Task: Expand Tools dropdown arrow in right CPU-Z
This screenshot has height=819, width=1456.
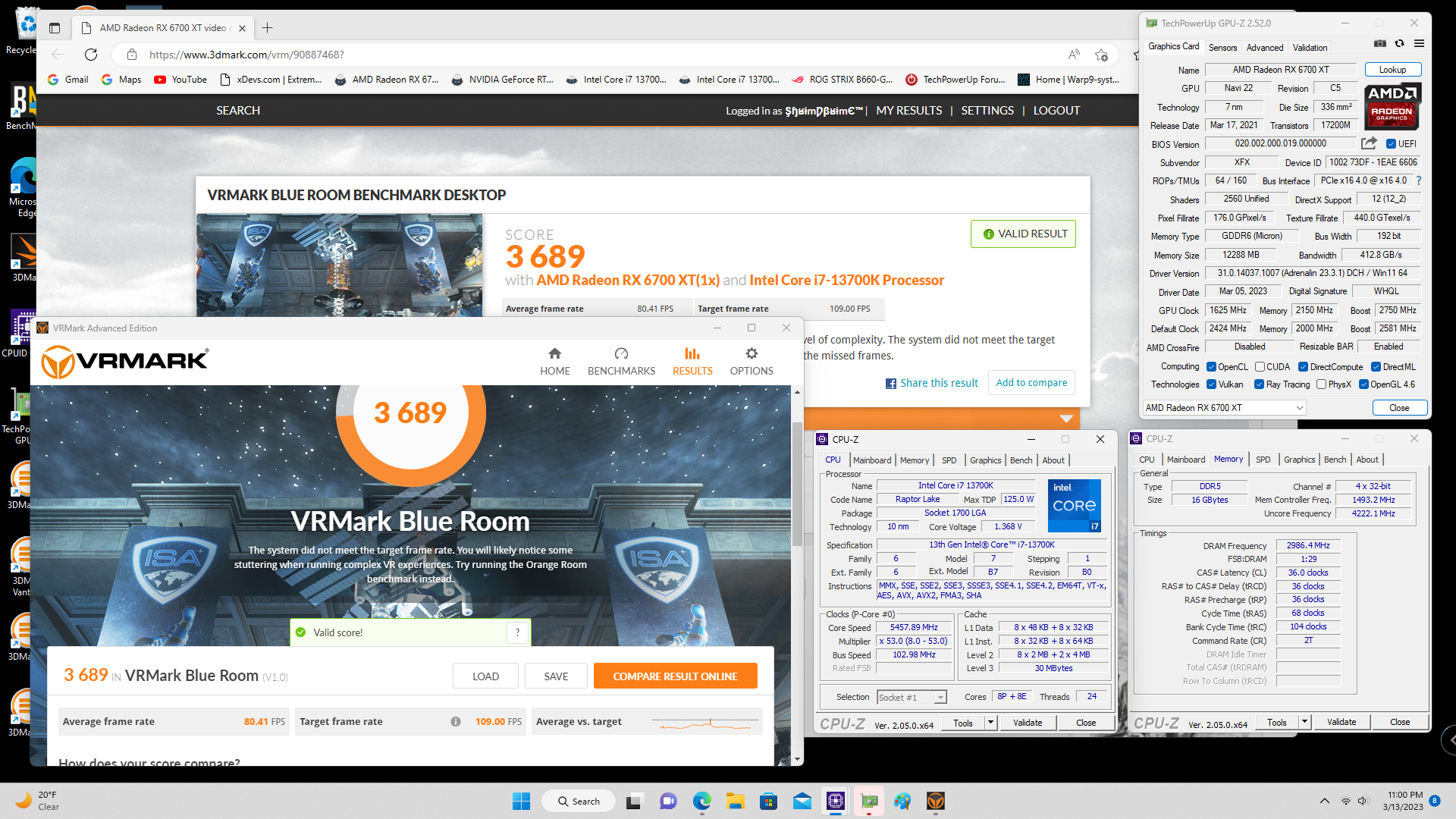Action: coord(1304,722)
